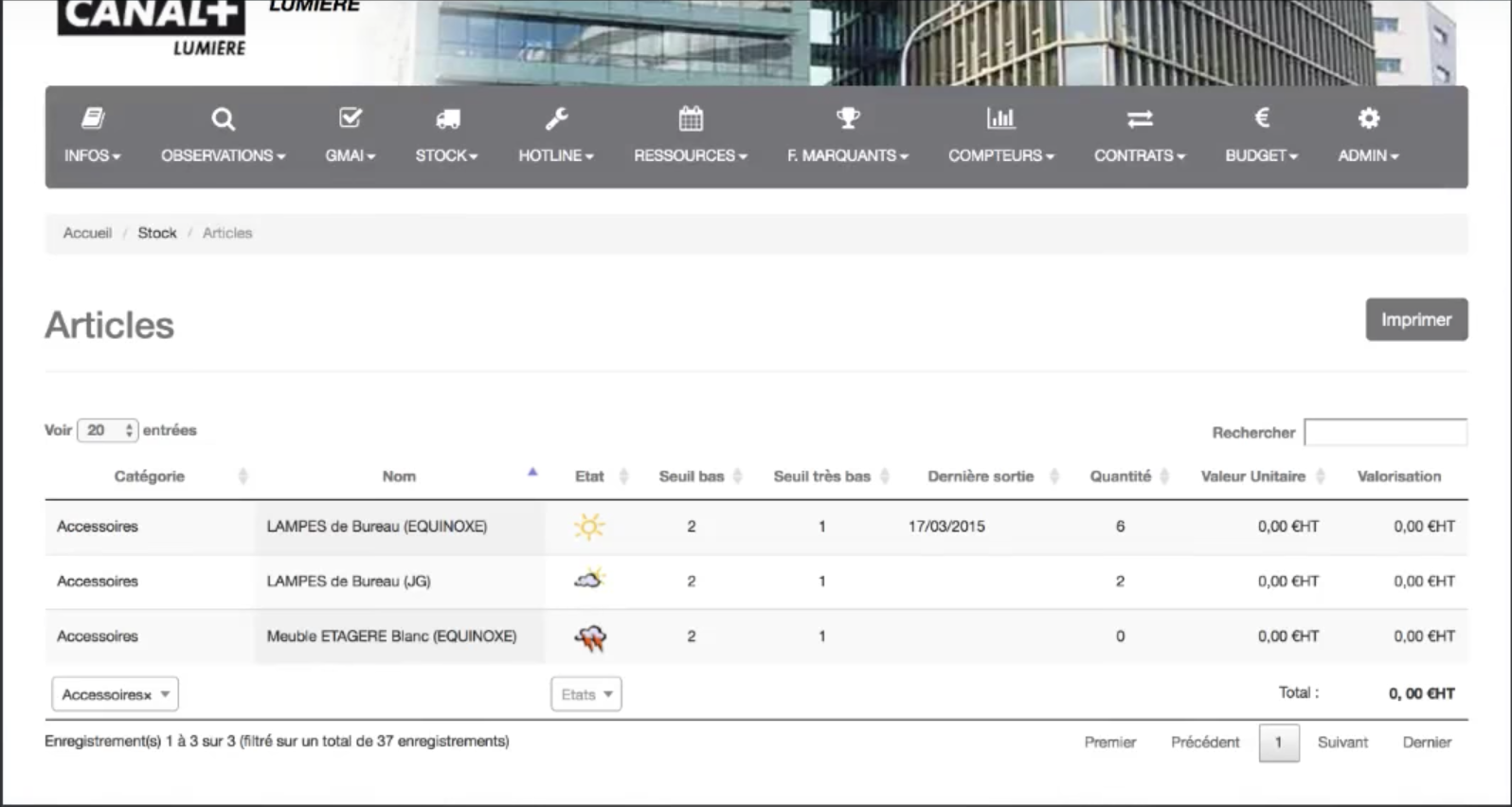Expand the BUDGET dropdown label
1512x807 pixels.
pos(1261,155)
